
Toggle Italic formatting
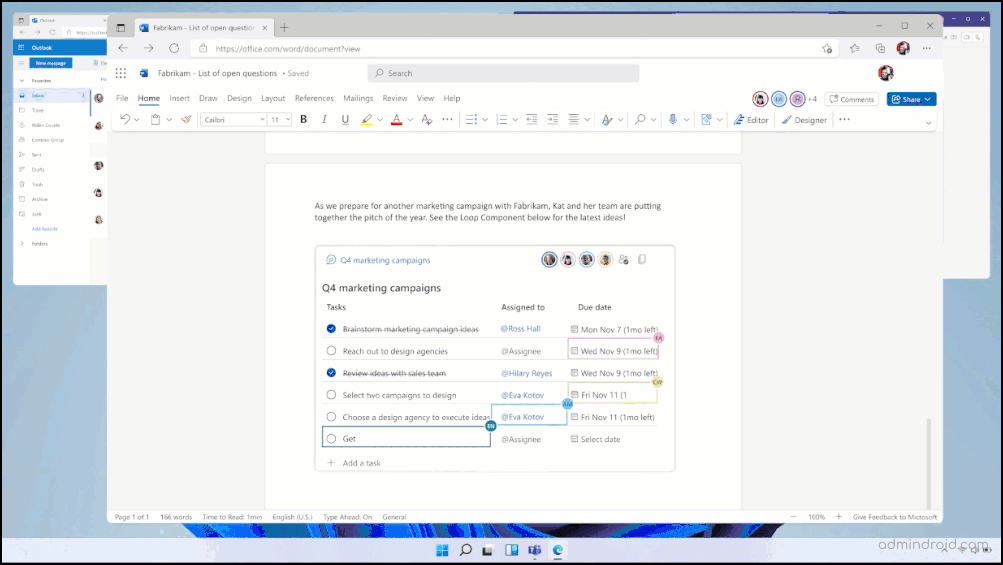coord(324,119)
